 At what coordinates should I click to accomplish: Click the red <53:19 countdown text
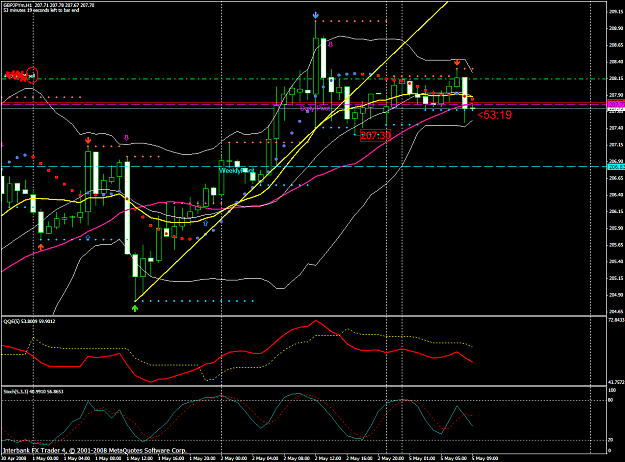[x=494, y=115]
